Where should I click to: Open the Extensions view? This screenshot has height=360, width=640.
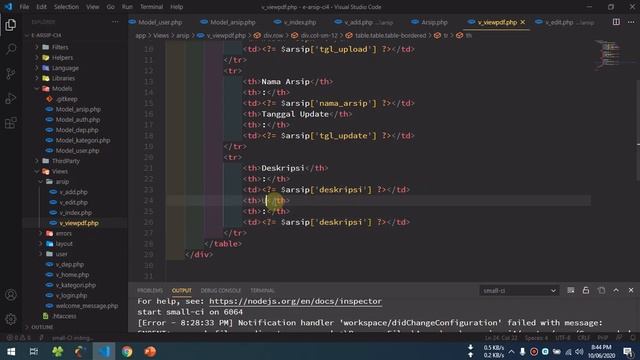(x=11, y=123)
